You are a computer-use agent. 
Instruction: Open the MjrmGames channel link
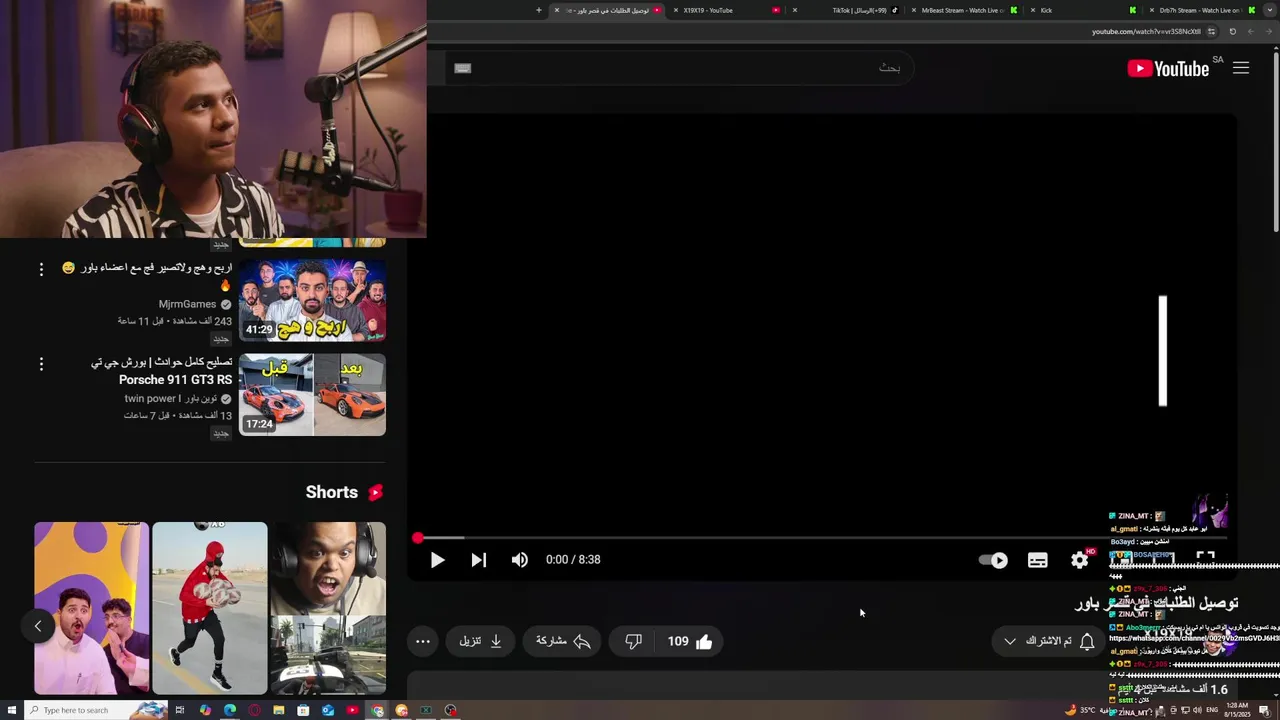[187, 304]
